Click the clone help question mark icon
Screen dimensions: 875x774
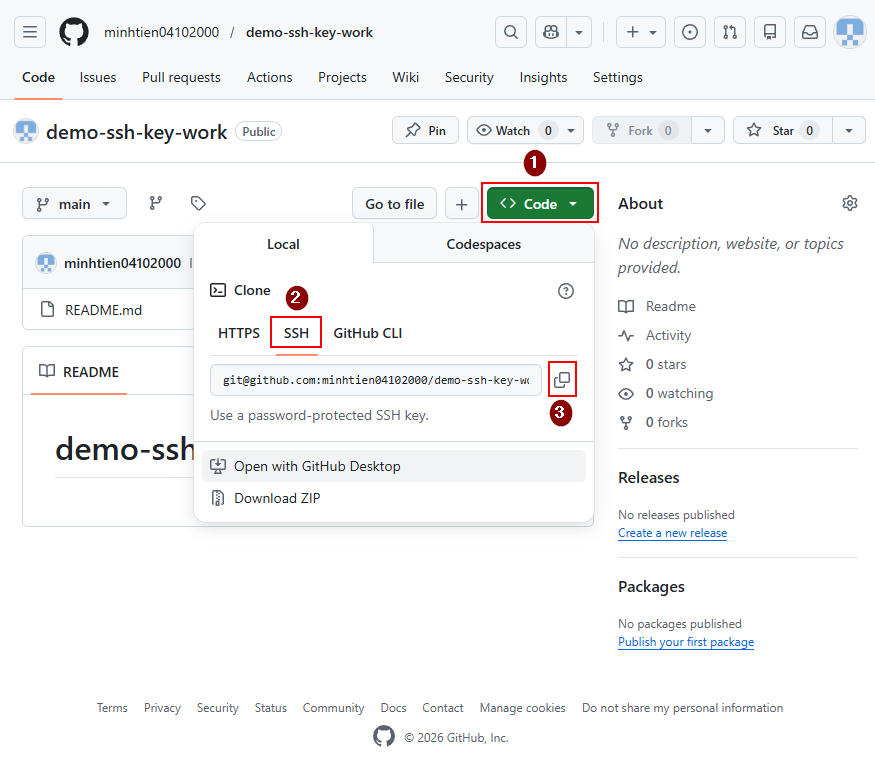pyautogui.click(x=565, y=291)
